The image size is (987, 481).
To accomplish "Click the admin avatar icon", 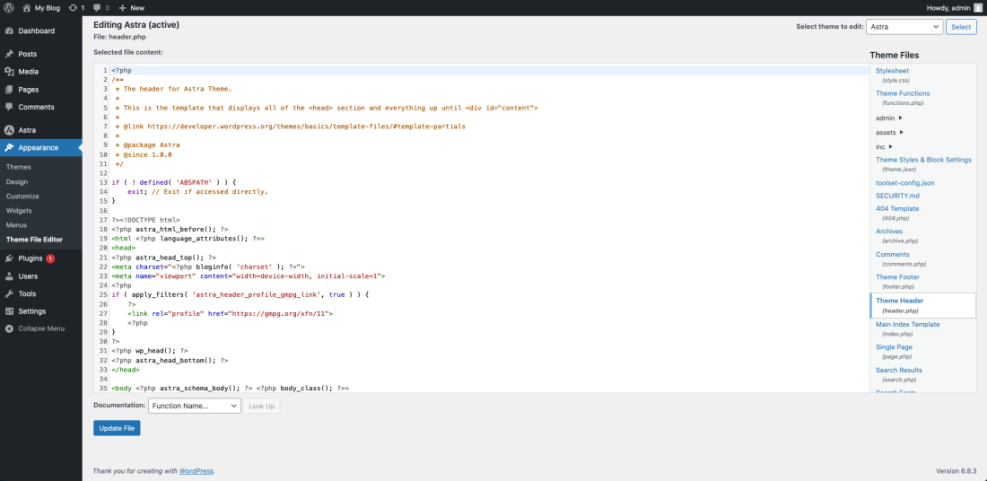I will pos(978,8).
